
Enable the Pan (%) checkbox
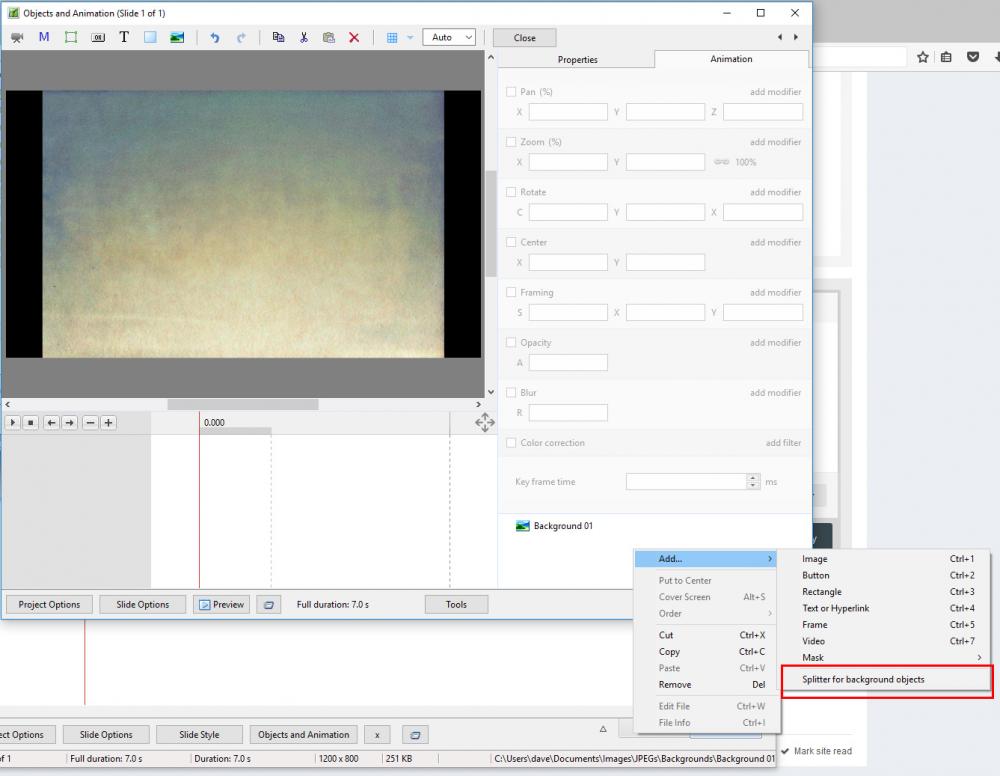tap(511, 92)
